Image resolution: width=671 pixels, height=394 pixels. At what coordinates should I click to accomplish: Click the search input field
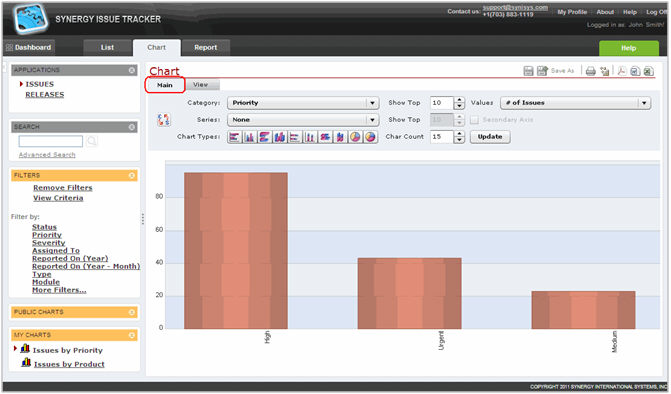(x=50, y=141)
